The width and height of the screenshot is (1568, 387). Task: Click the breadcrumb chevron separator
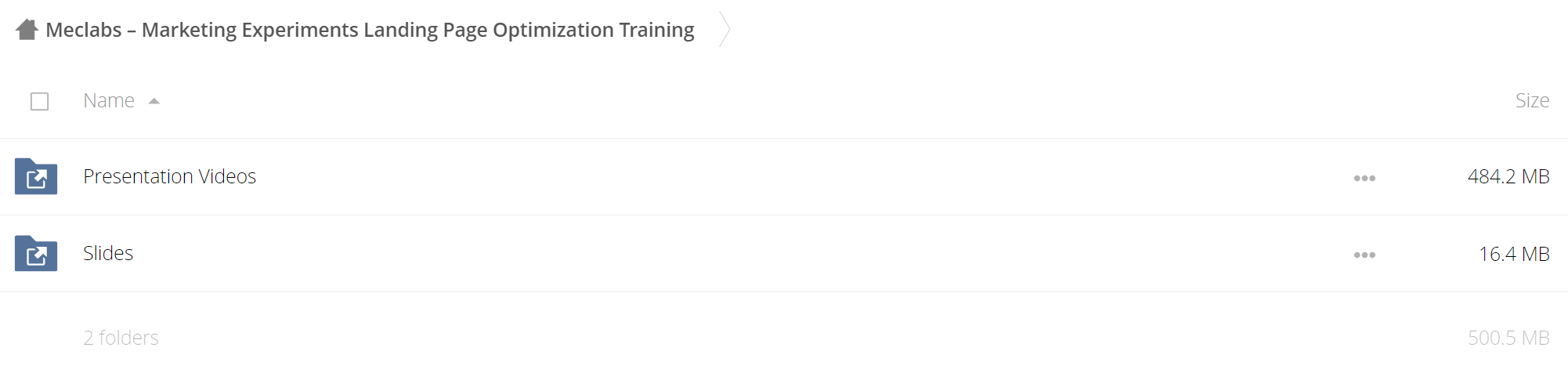pos(724,30)
